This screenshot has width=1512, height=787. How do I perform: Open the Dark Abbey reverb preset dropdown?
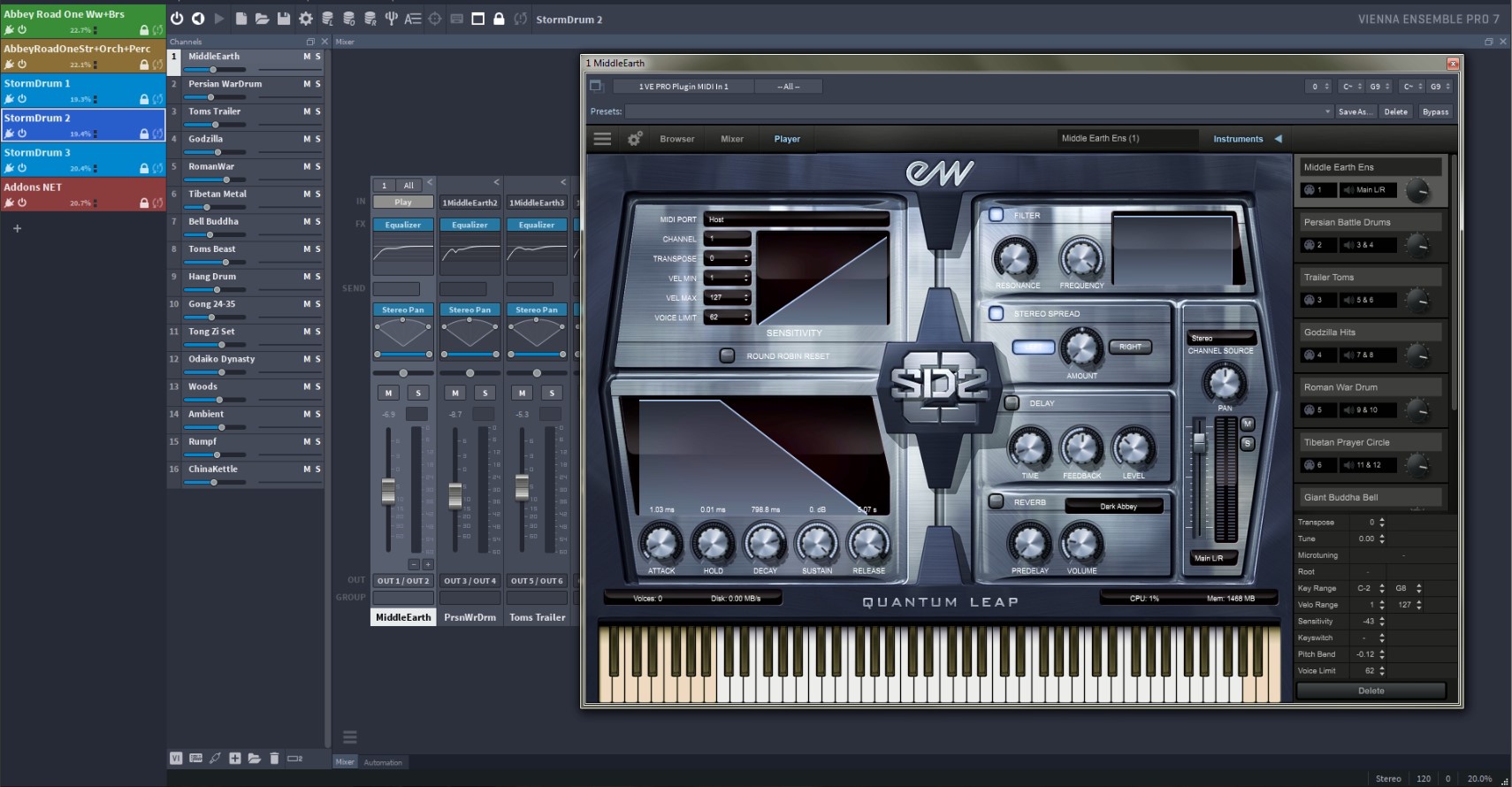(1118, 507)
